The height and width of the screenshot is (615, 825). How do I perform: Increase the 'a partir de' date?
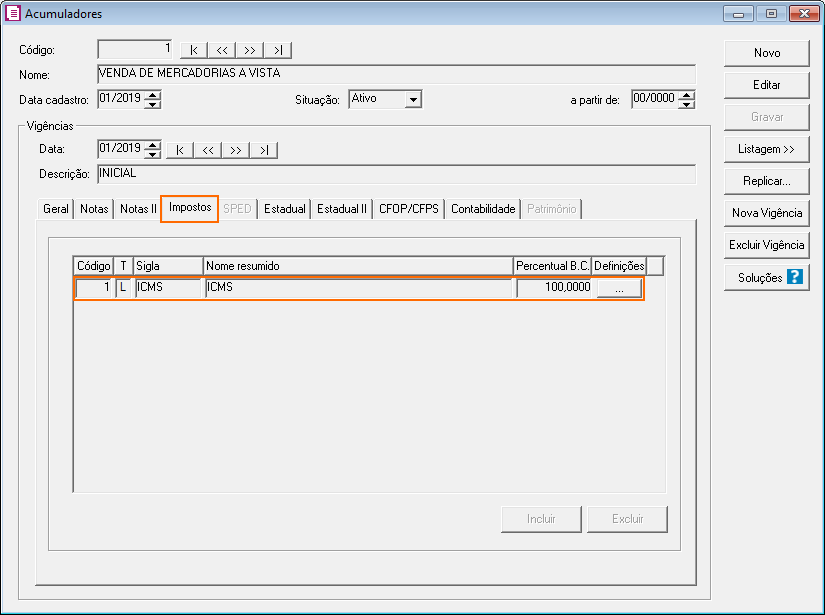(x=687, y=95)
